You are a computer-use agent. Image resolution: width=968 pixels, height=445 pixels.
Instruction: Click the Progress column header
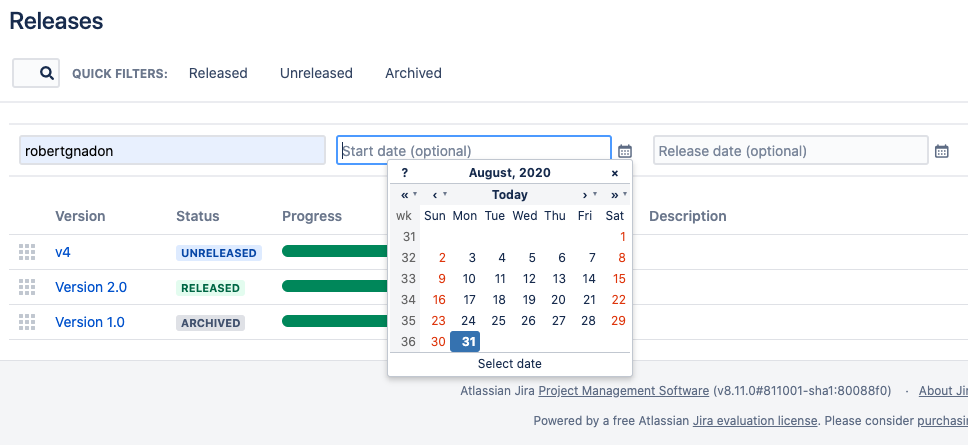coord(312,216)
